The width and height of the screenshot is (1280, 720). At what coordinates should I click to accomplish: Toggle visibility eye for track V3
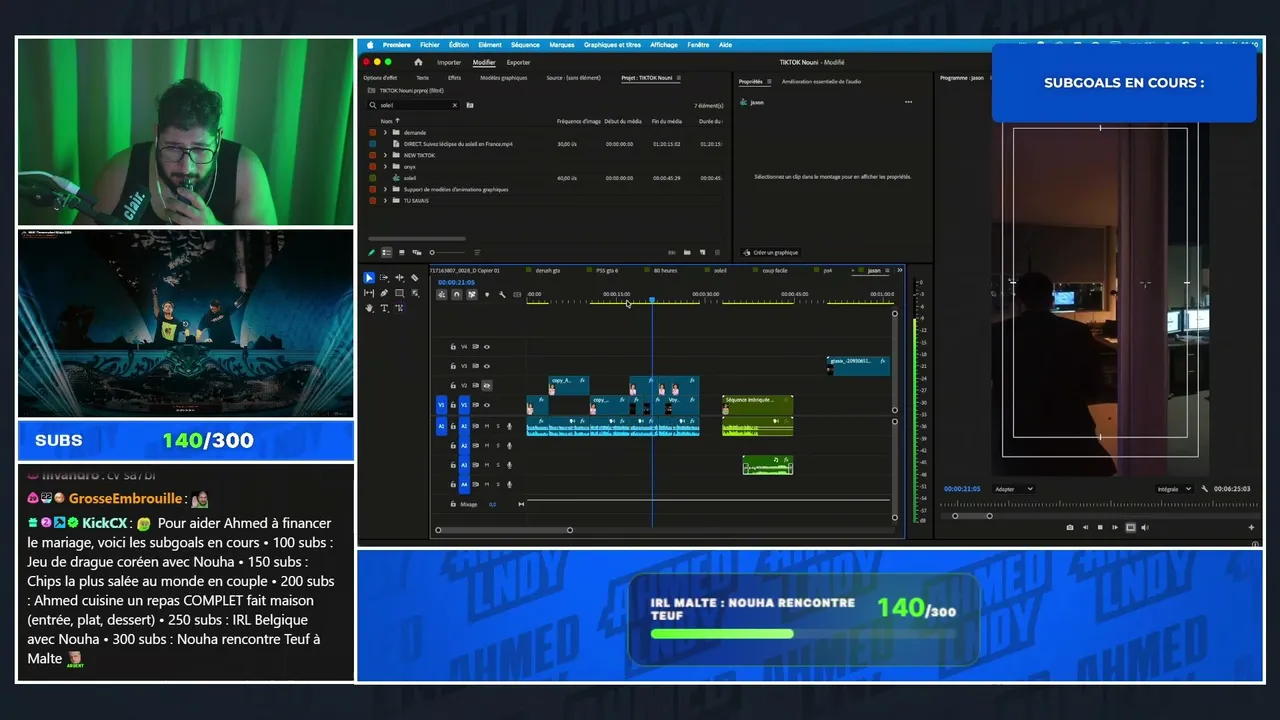click(x=487, y=366)
